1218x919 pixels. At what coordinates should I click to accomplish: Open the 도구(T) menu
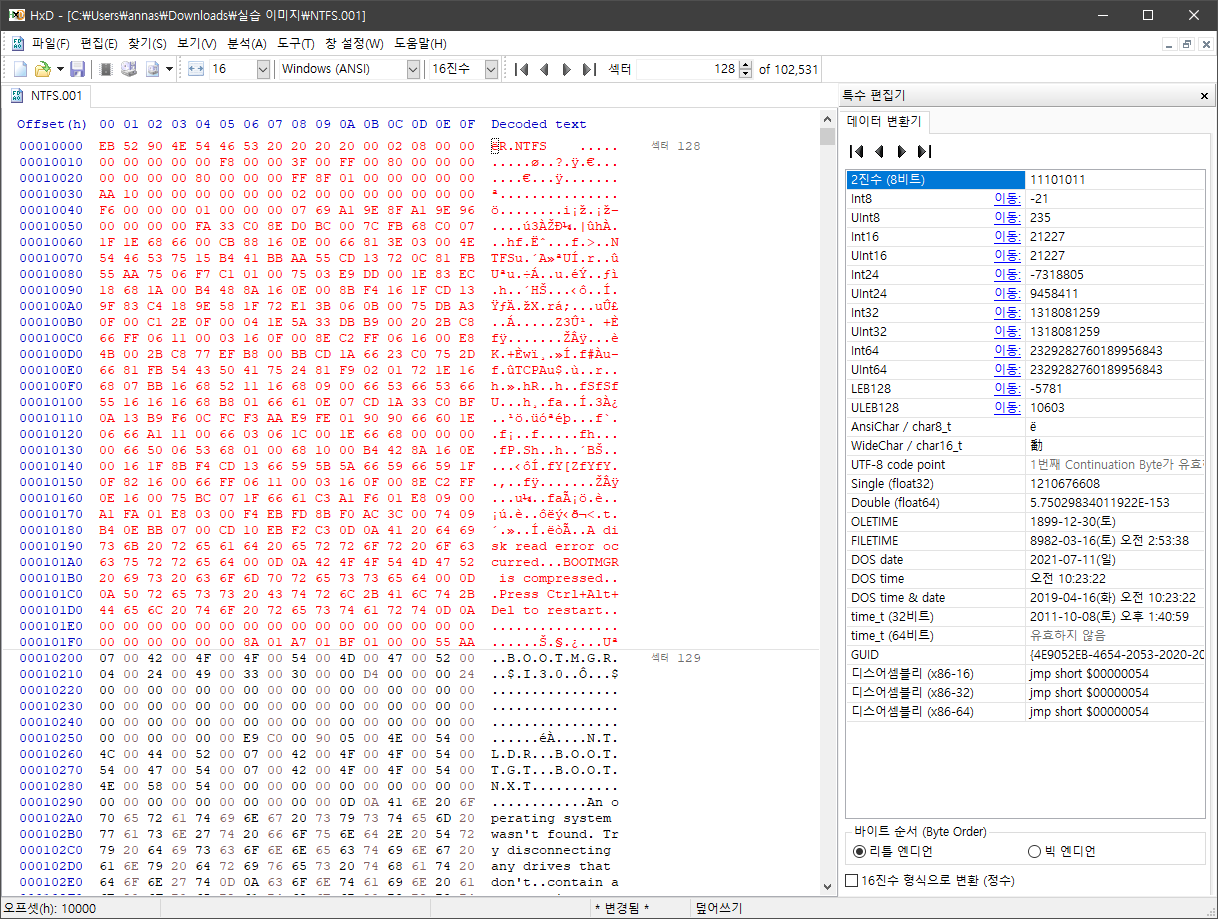pos(296,44)
